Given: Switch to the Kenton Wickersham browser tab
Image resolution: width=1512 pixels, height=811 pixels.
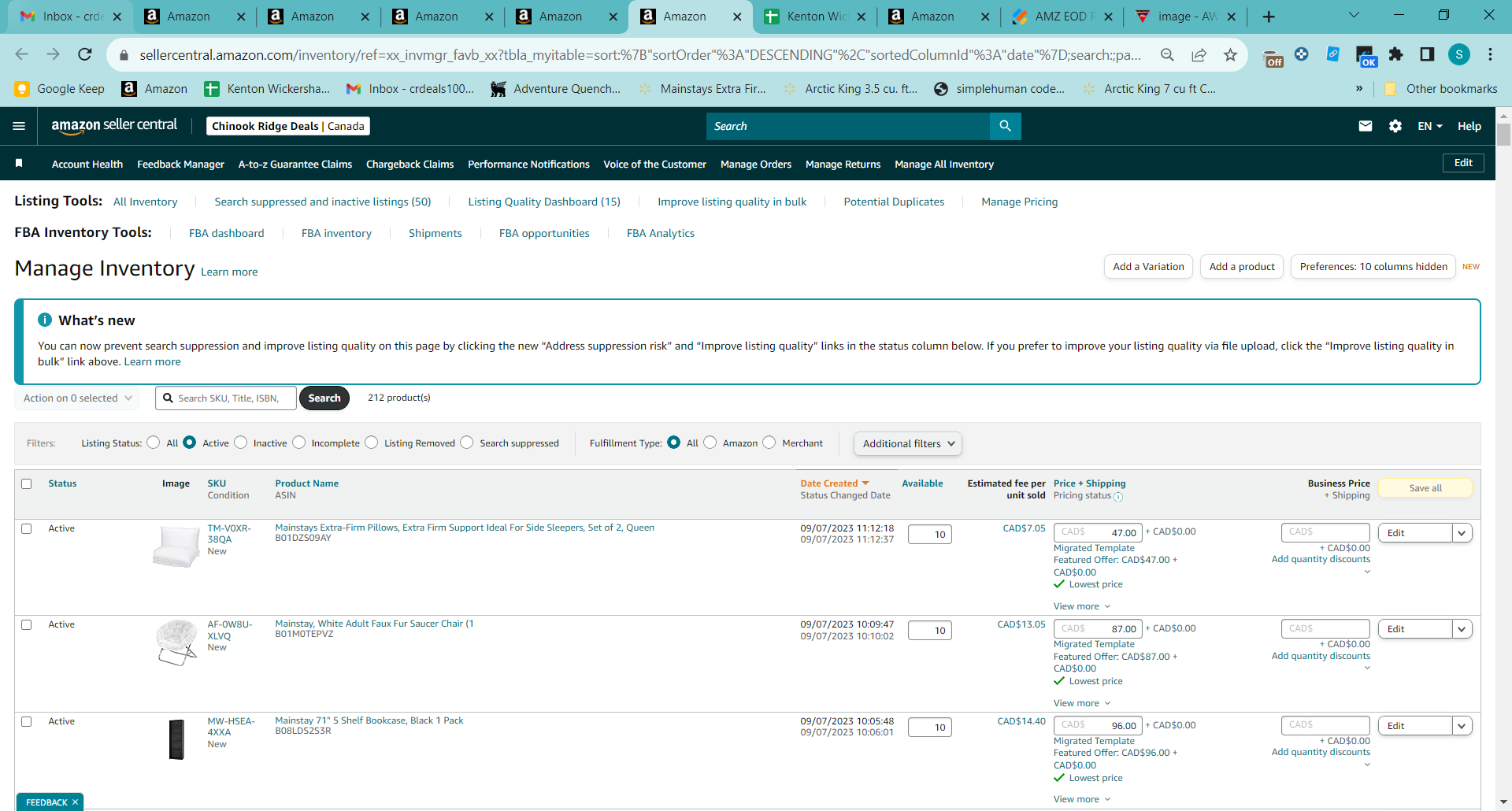Looking at the screenshot, I should [x=815, y=17].
